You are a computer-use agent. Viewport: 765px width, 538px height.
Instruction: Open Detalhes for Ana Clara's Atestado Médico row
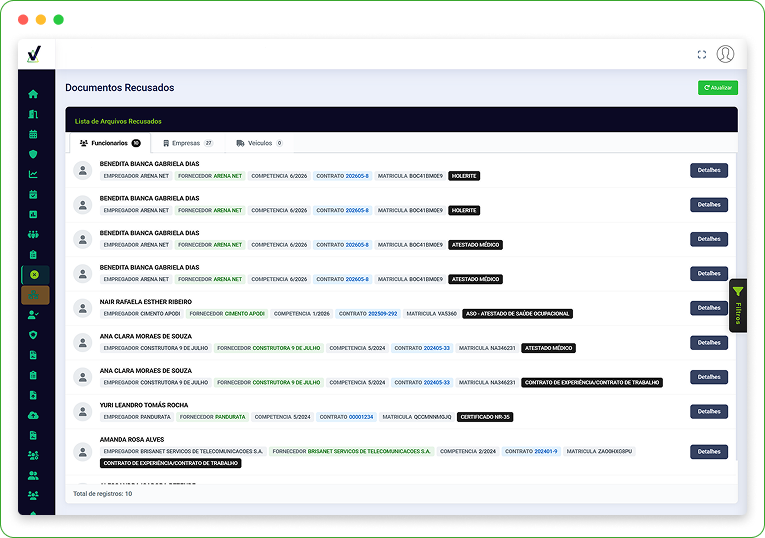[x=709, y=342]
